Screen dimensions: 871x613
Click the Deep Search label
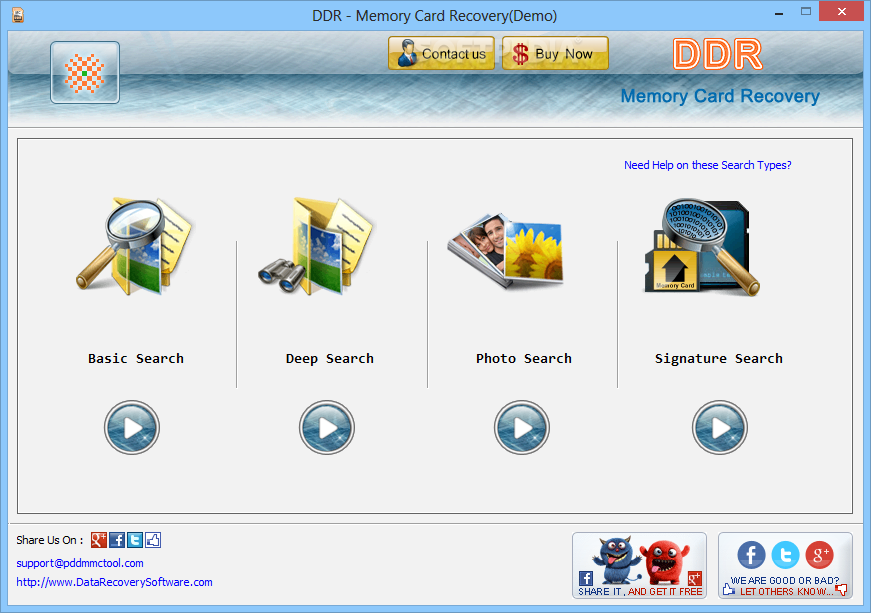[x=329, y=359]
